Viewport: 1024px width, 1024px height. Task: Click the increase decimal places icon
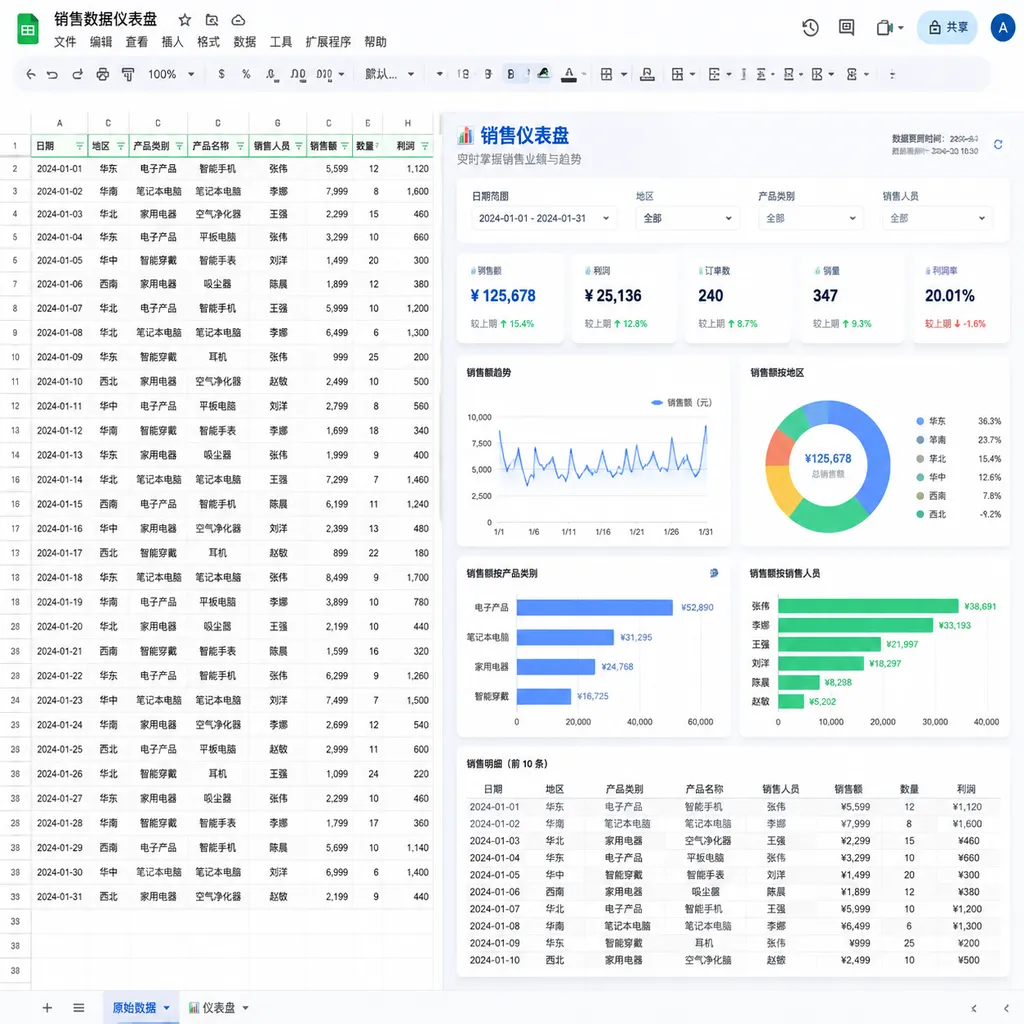(298, 74)
